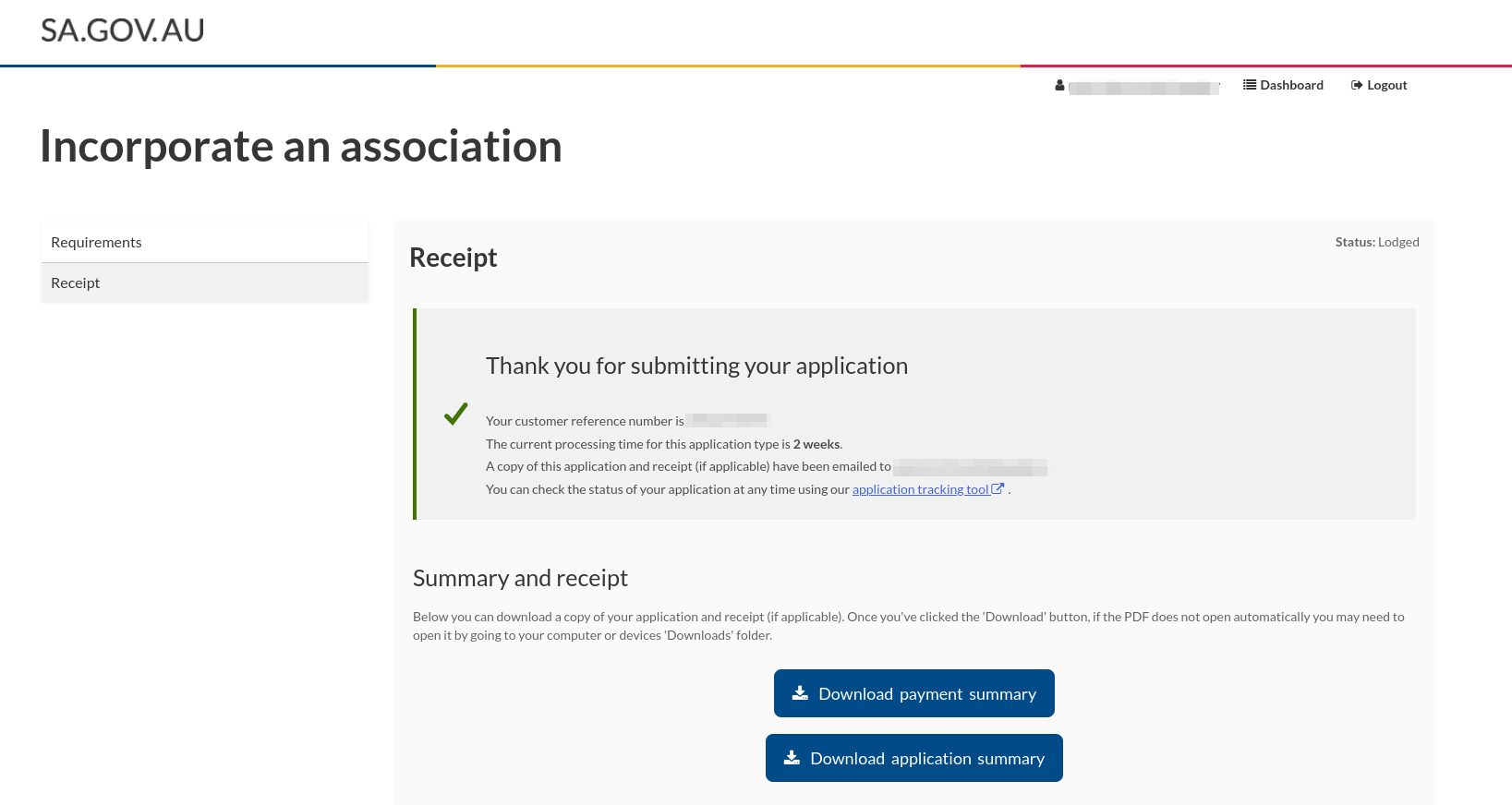Click the Status: Lodged label

point(1376,242)
